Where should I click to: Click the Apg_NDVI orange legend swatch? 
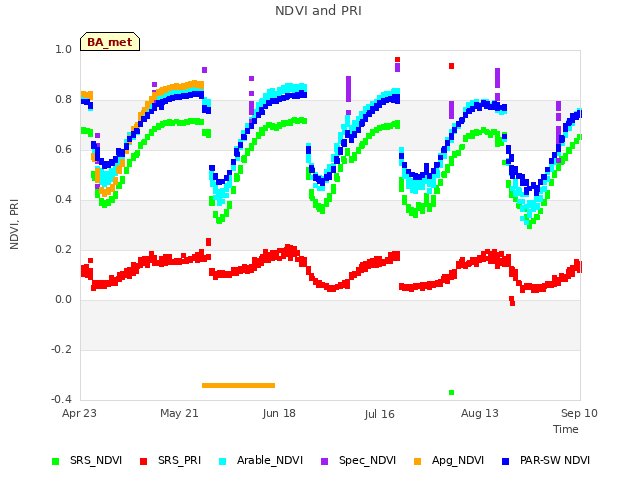click(417, 461)
